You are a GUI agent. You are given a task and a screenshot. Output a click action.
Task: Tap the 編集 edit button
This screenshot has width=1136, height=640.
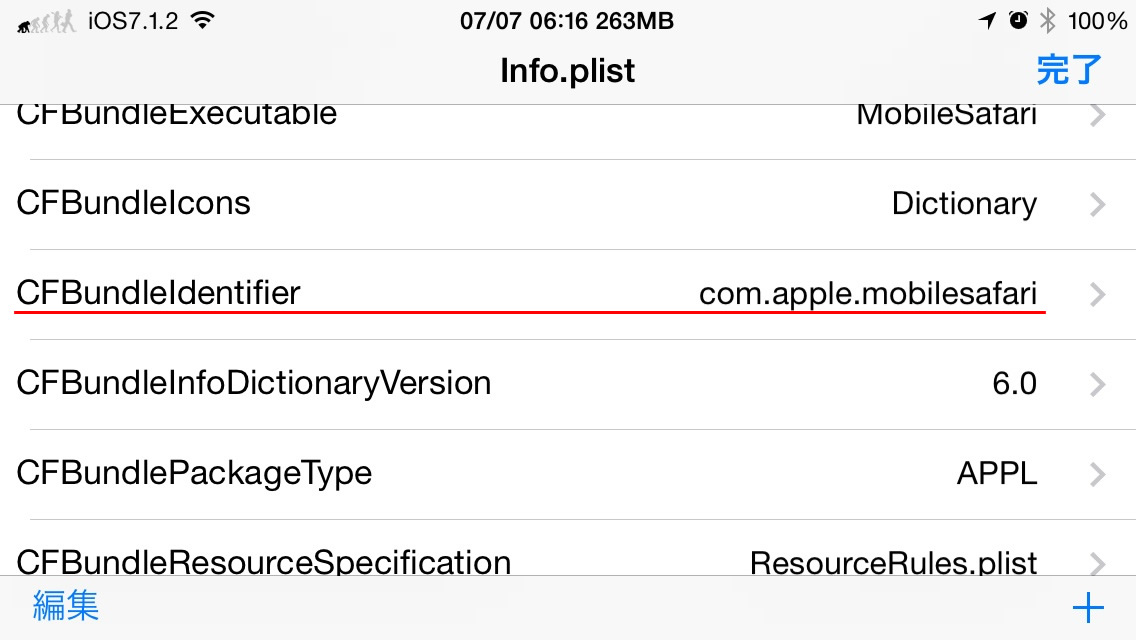coord(66,605)
